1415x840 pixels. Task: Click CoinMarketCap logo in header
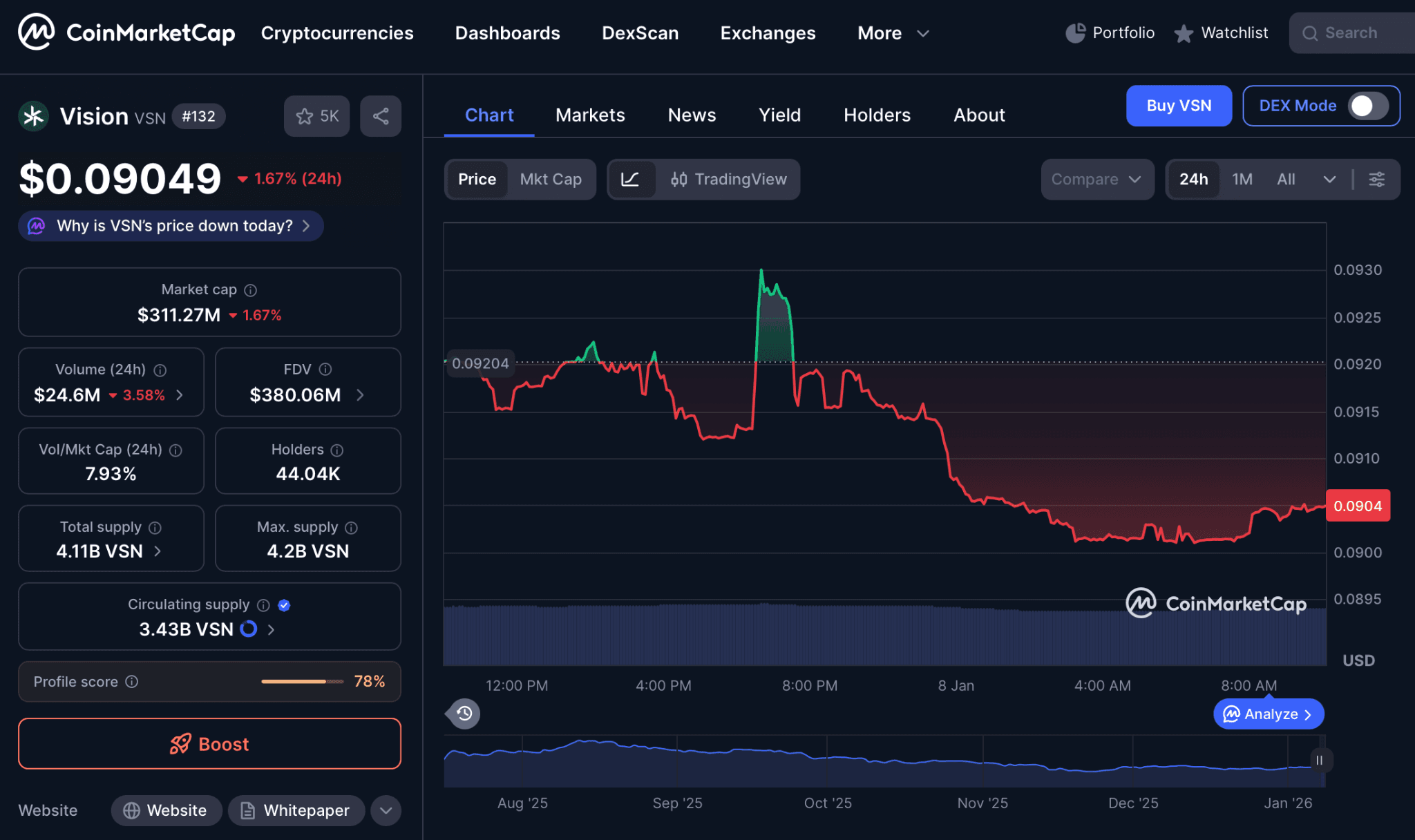pos(127,32)
